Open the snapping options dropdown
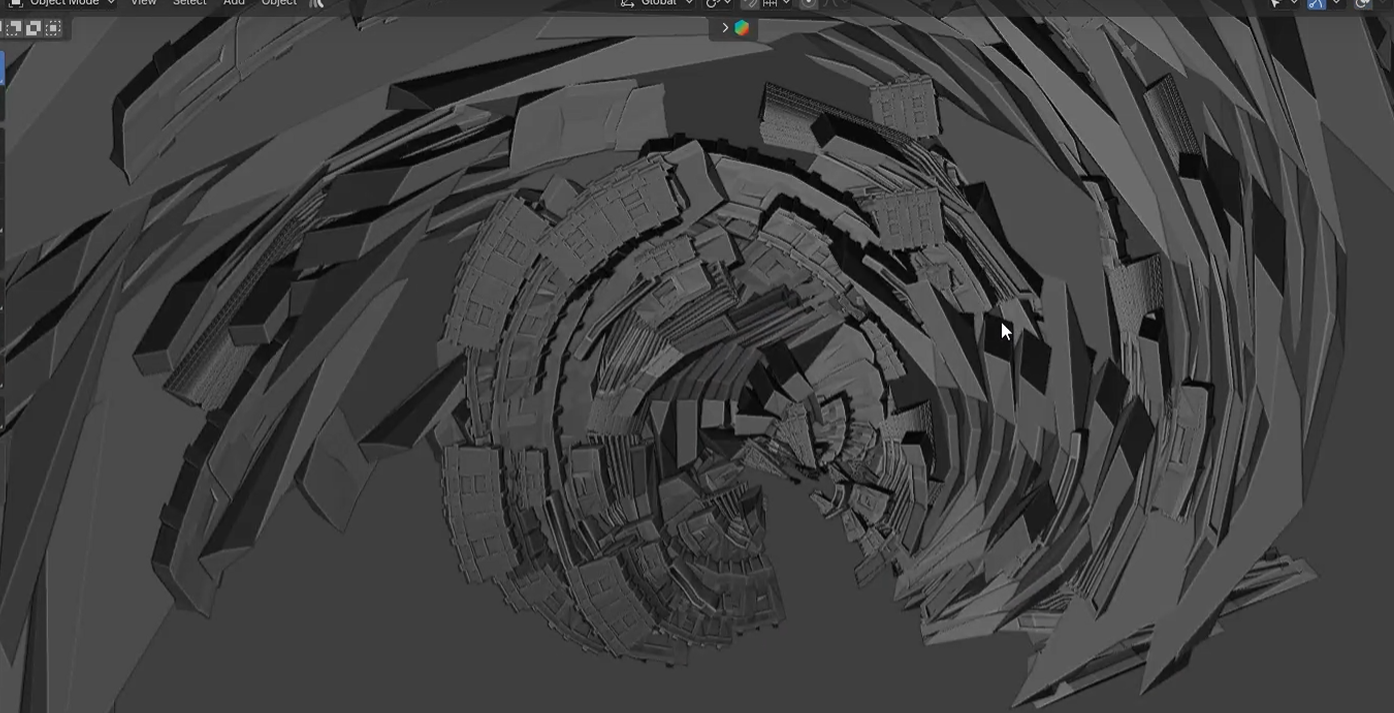The image size is (1394, 713). click(777, 3)
